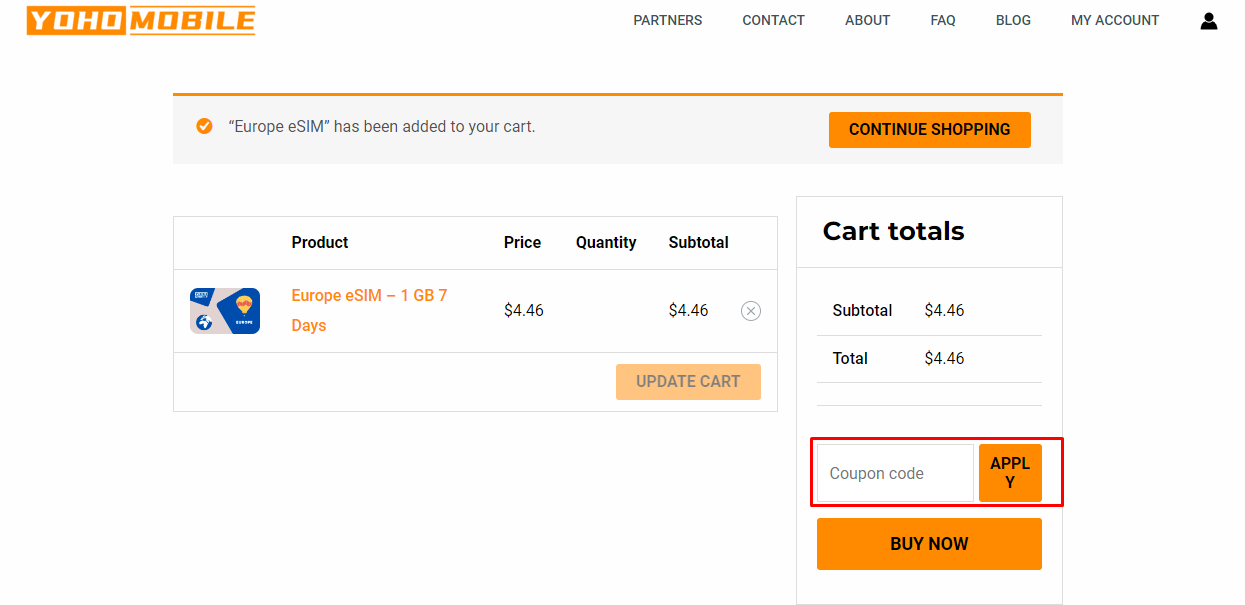The height and width of the screenshot is (605, 1245).
Task: Go to the Contact page
Action: pyautogui.click(x=773, y=20)
